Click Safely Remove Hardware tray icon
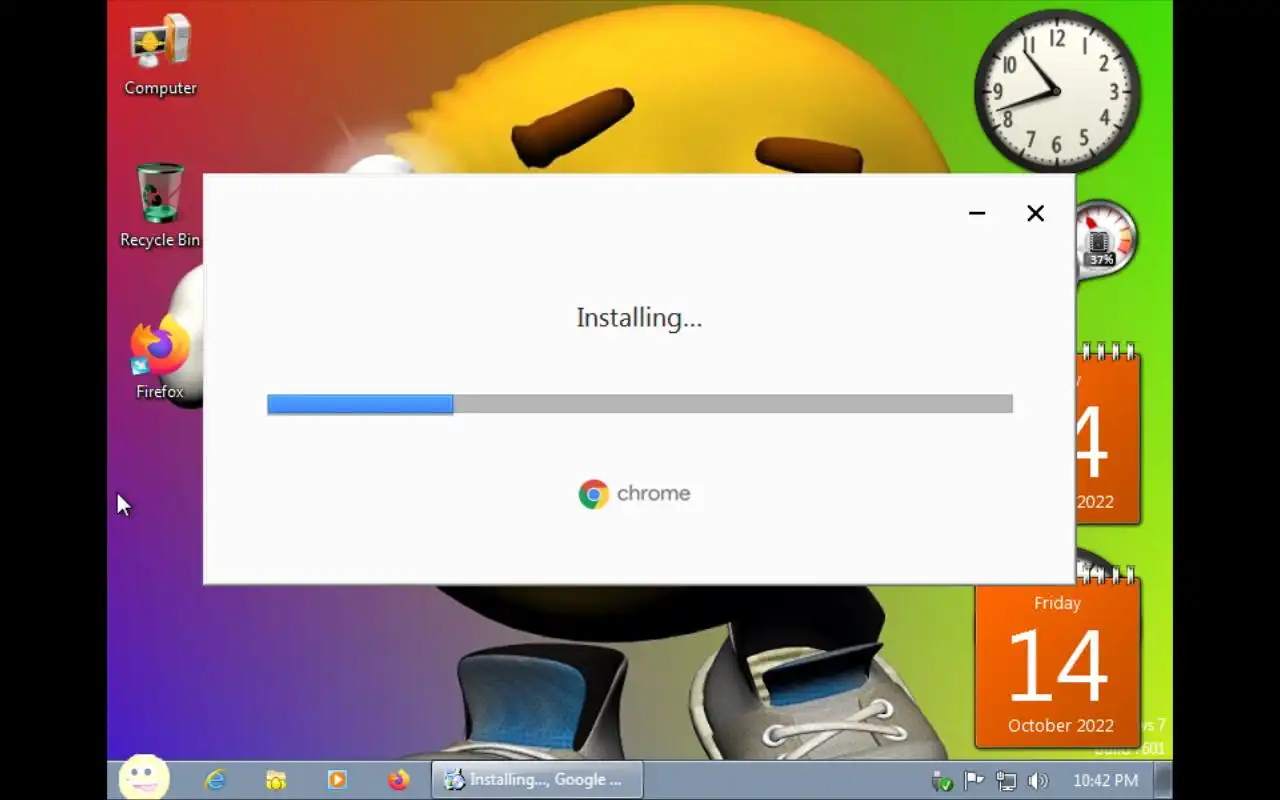 (x=941, y=781)
